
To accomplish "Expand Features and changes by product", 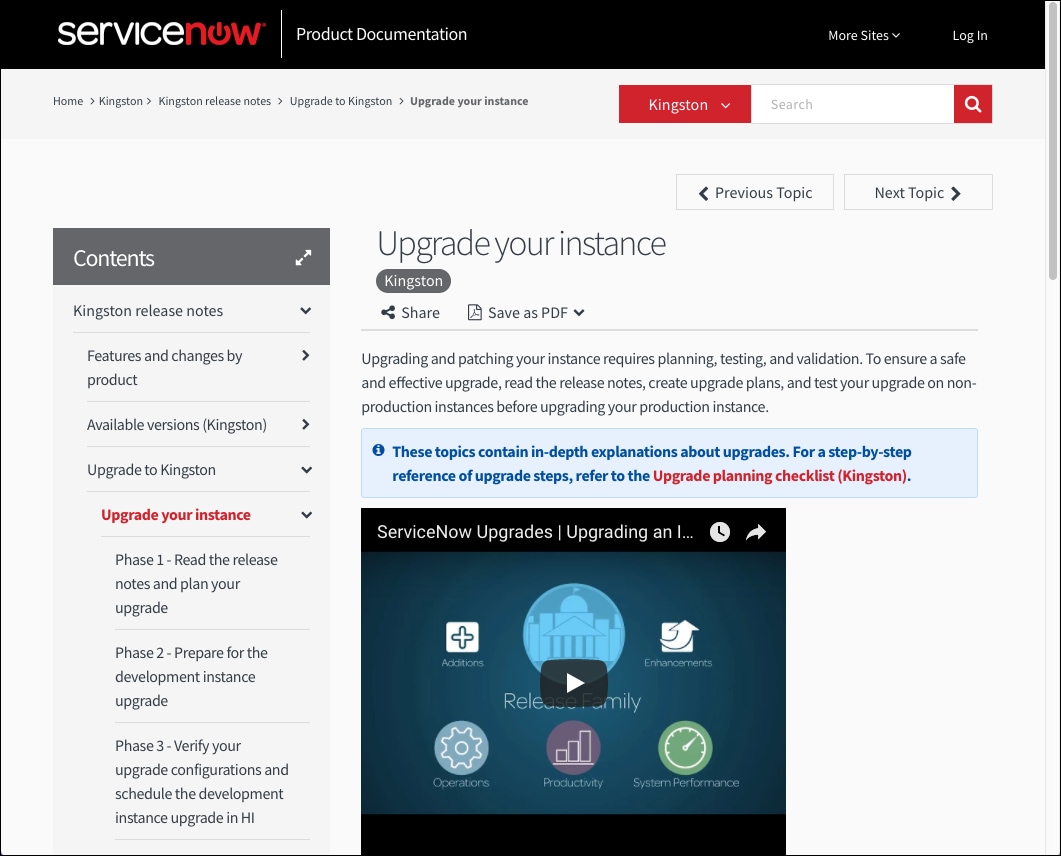I will 306,355.
